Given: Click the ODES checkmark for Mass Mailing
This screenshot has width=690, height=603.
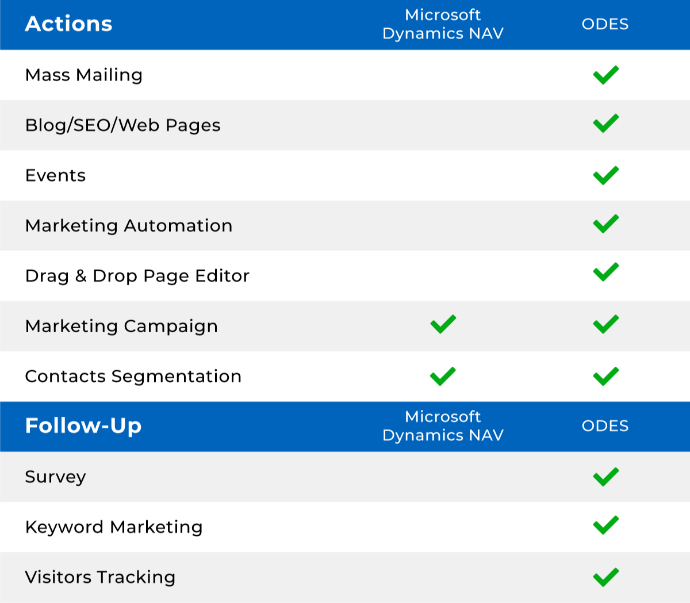Looking at the screenshot, I should pyautogui.click(x=606, y=75).
